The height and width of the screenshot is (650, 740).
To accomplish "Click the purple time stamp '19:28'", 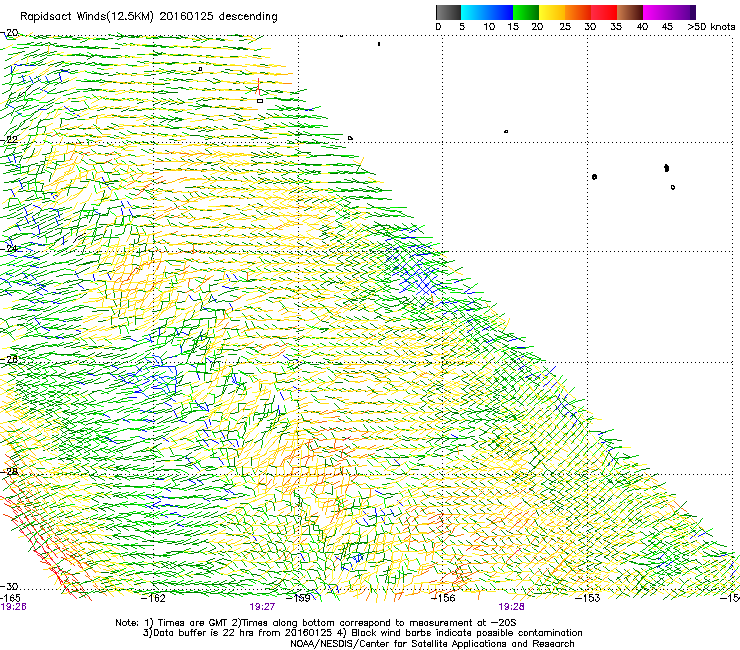I will 512,607.
